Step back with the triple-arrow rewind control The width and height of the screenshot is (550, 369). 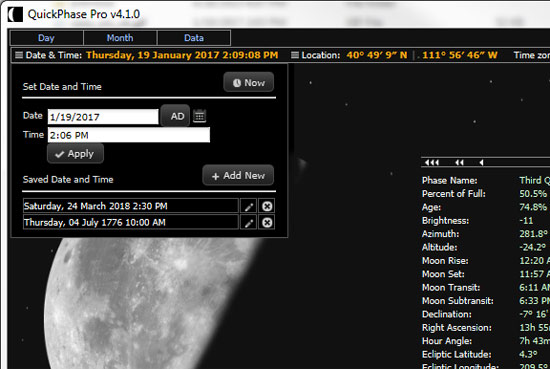tap(432, 162)
